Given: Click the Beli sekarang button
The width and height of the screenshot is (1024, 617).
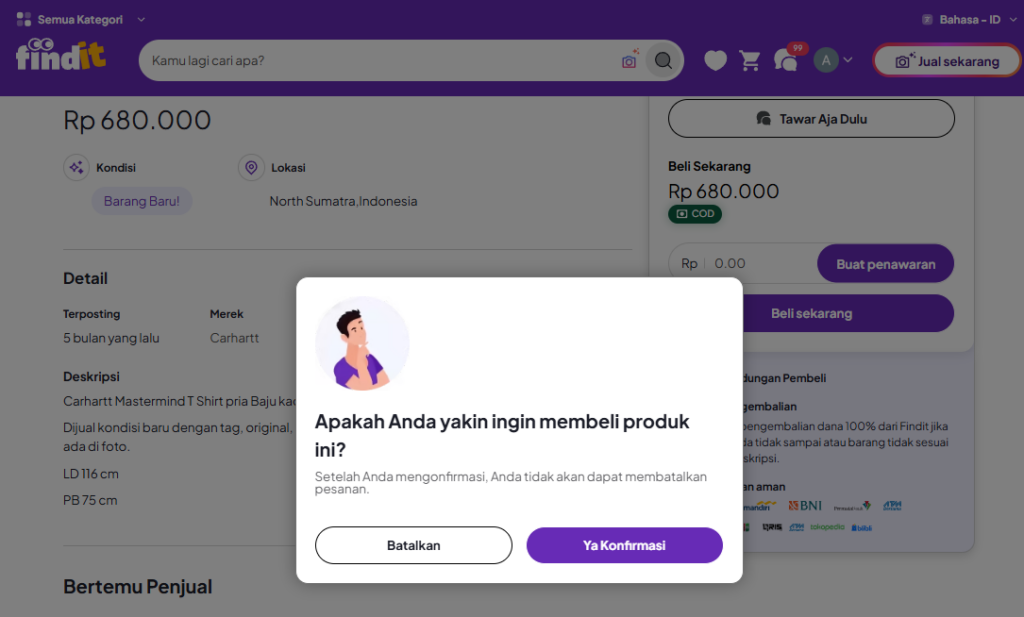Looking at the screenshot, I should [x=811, y=313].
